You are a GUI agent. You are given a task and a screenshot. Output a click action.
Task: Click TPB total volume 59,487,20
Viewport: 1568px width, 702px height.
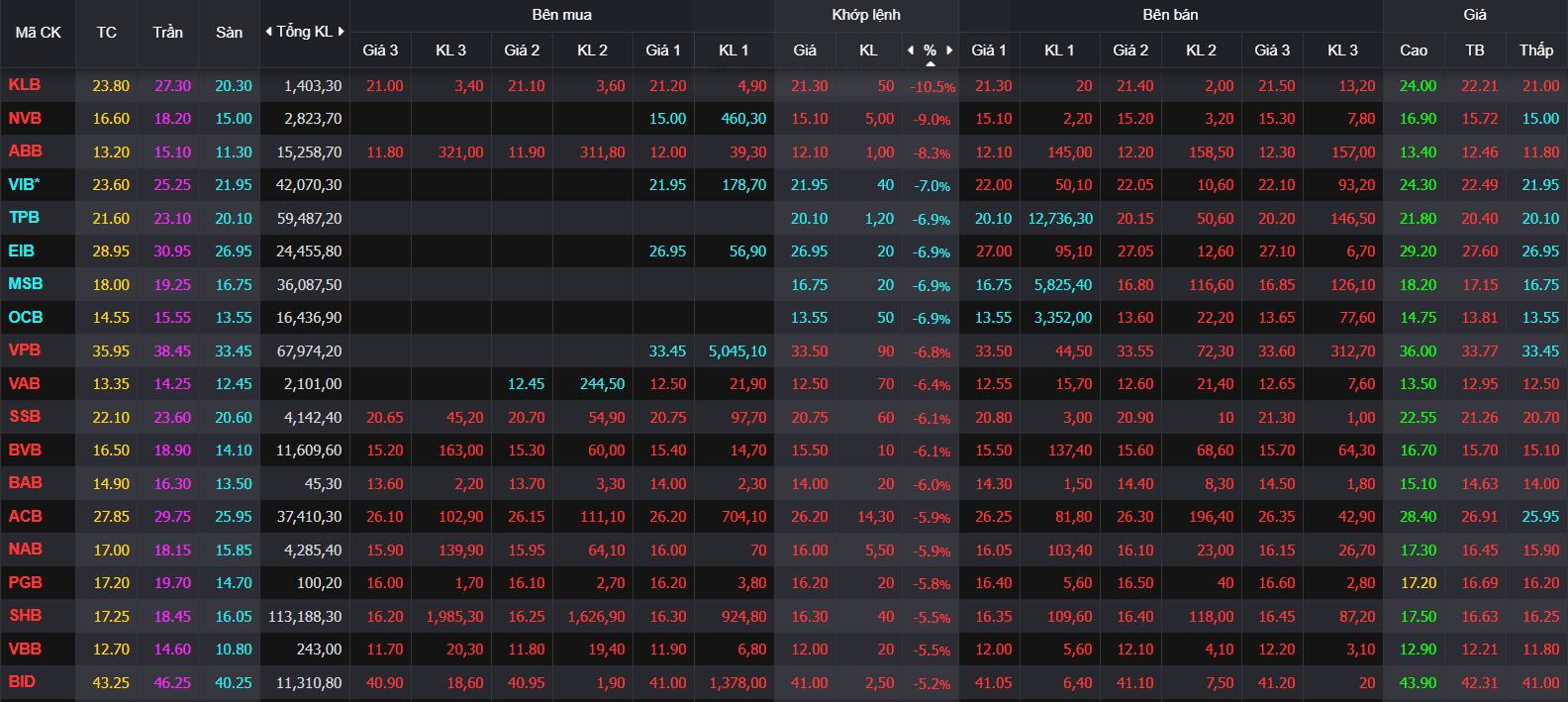[309, 219]
